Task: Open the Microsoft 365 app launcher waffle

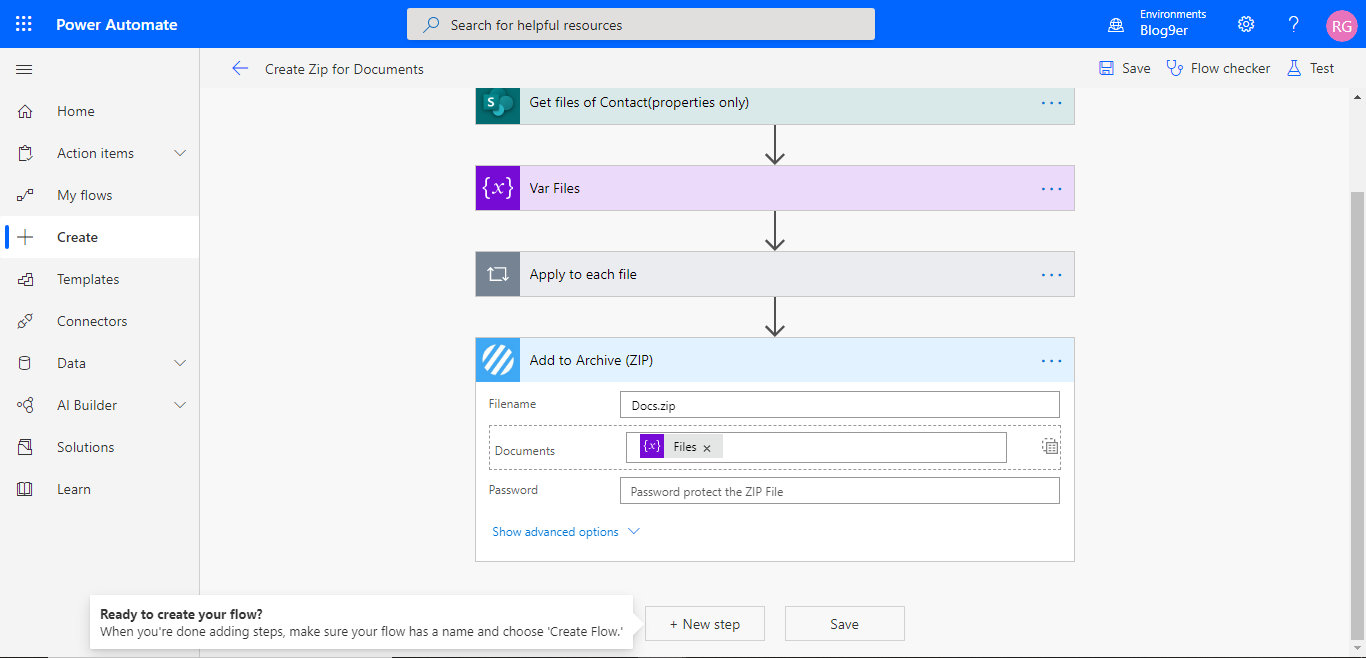Action: tap(24, 24)
